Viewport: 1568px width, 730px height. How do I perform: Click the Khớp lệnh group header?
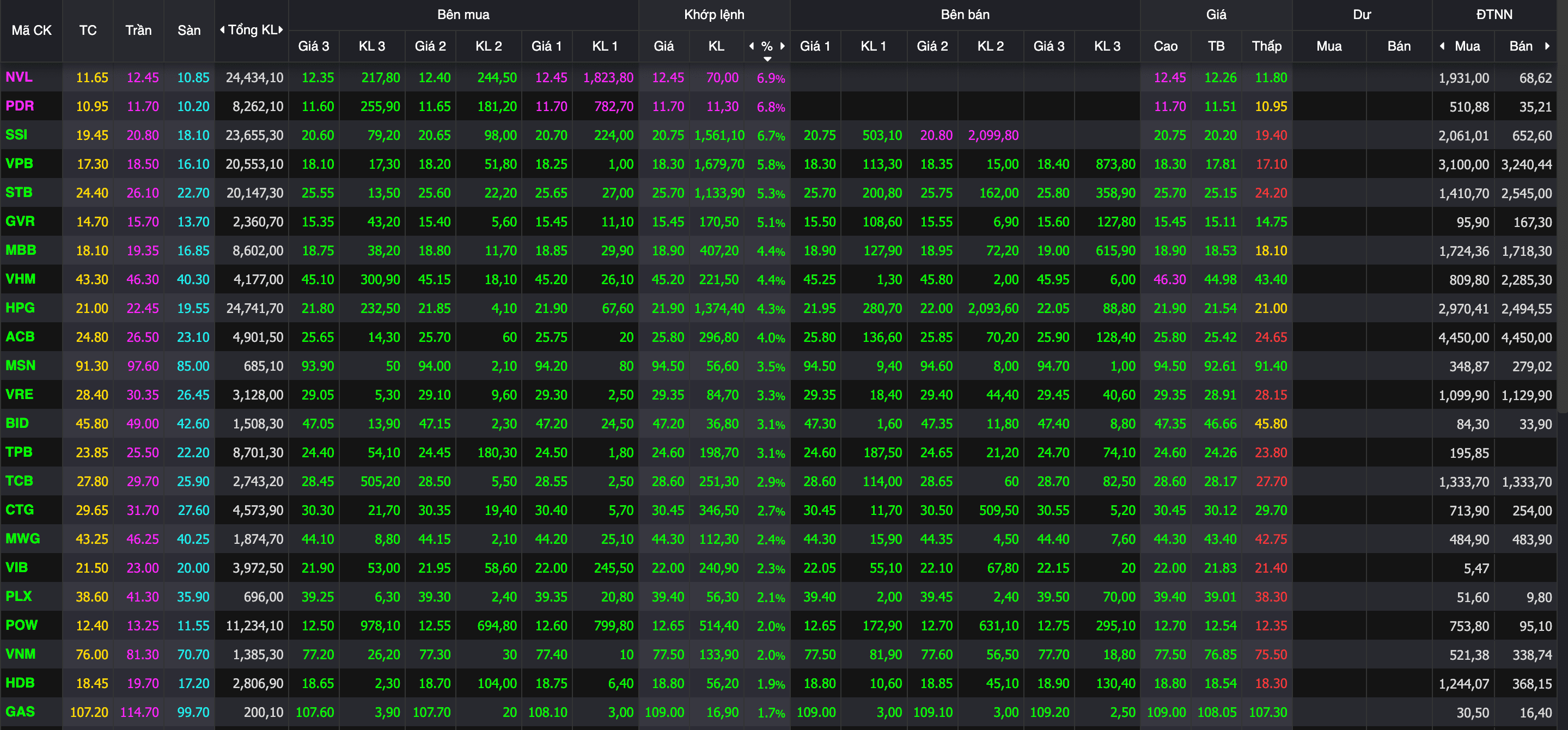pyautogui.click(x=714, y=15)
